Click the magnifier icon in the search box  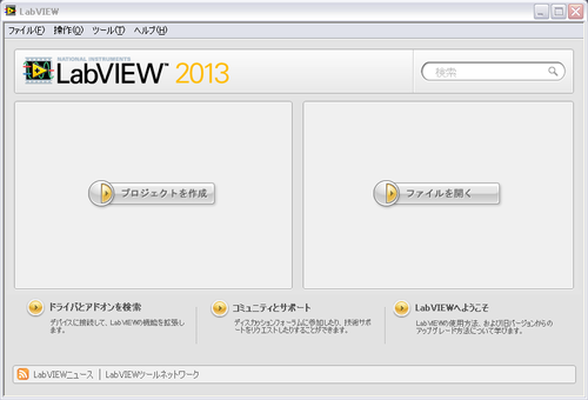[x=553, y=71]
